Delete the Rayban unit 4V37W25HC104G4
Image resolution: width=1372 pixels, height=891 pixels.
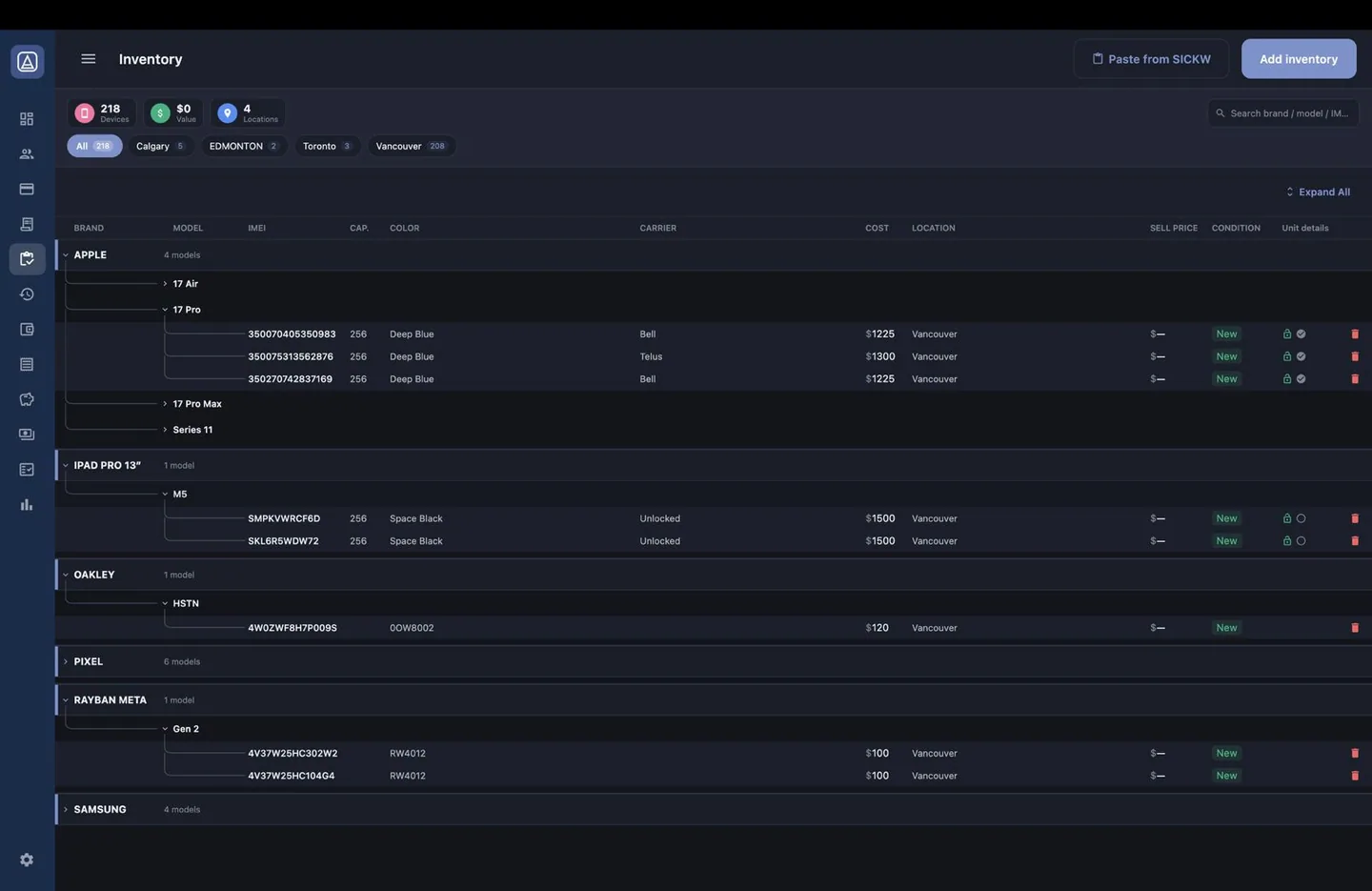point(1355,776)
